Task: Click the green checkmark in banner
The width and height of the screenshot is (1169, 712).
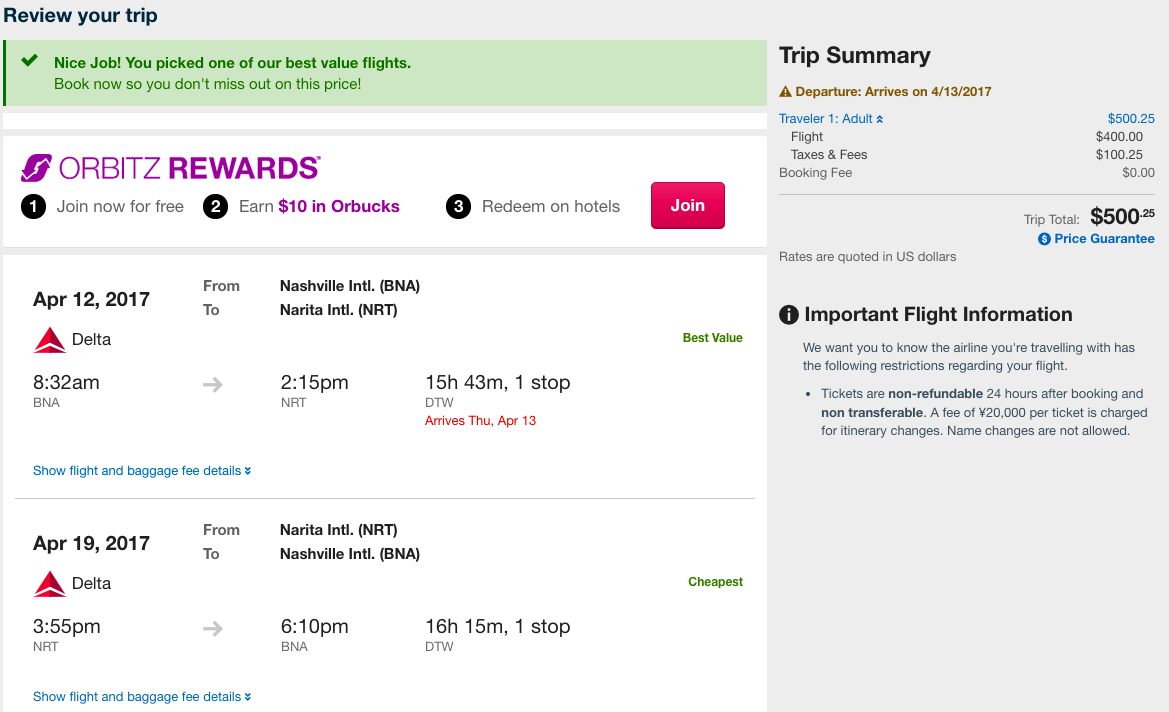Action: (30, 60)
